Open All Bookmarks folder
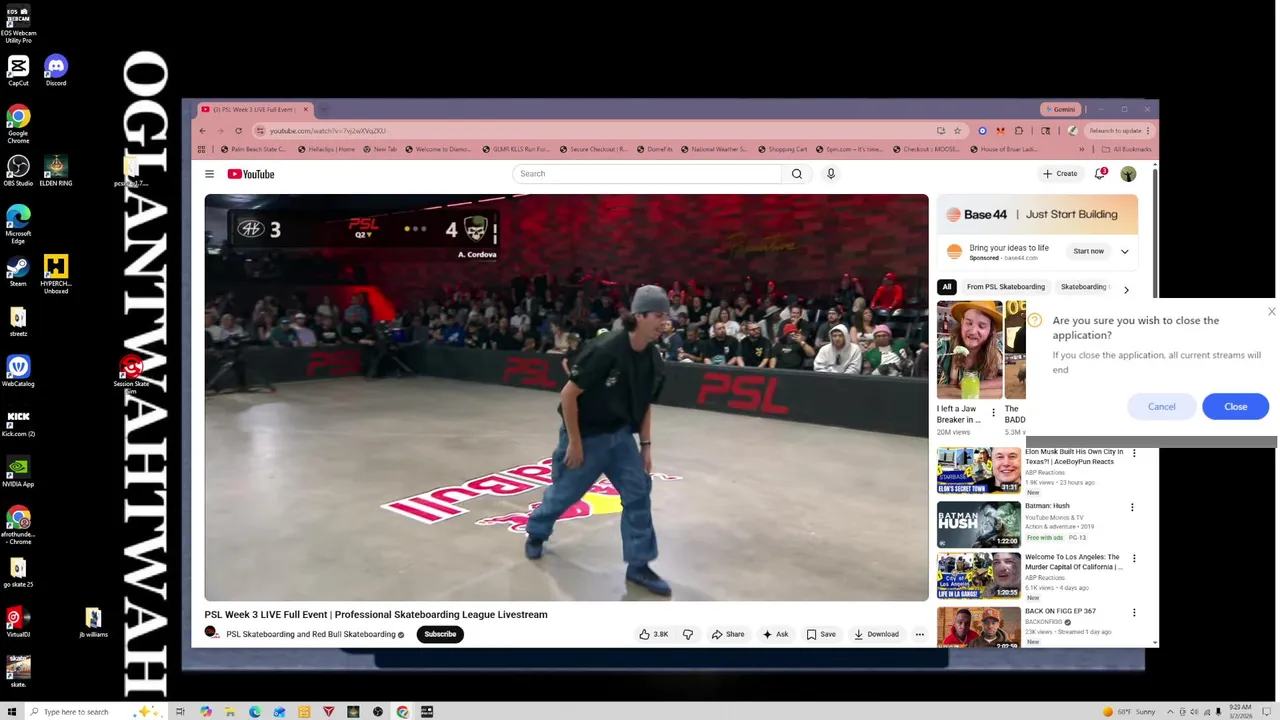 coord(1127,150)
